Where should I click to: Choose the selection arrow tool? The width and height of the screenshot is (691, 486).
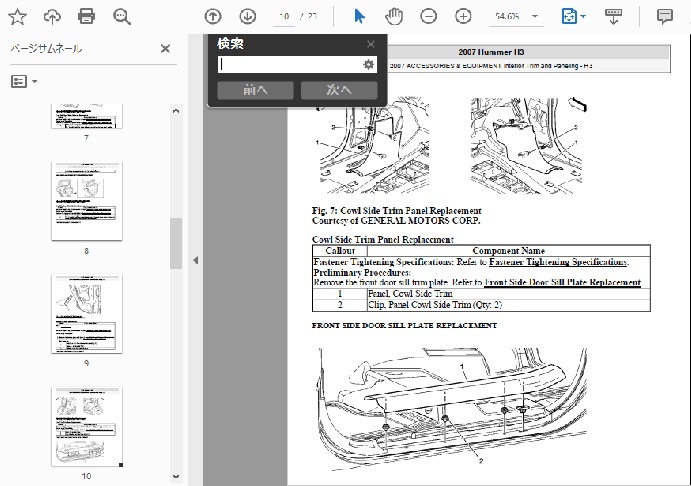(x=360, y=17)
